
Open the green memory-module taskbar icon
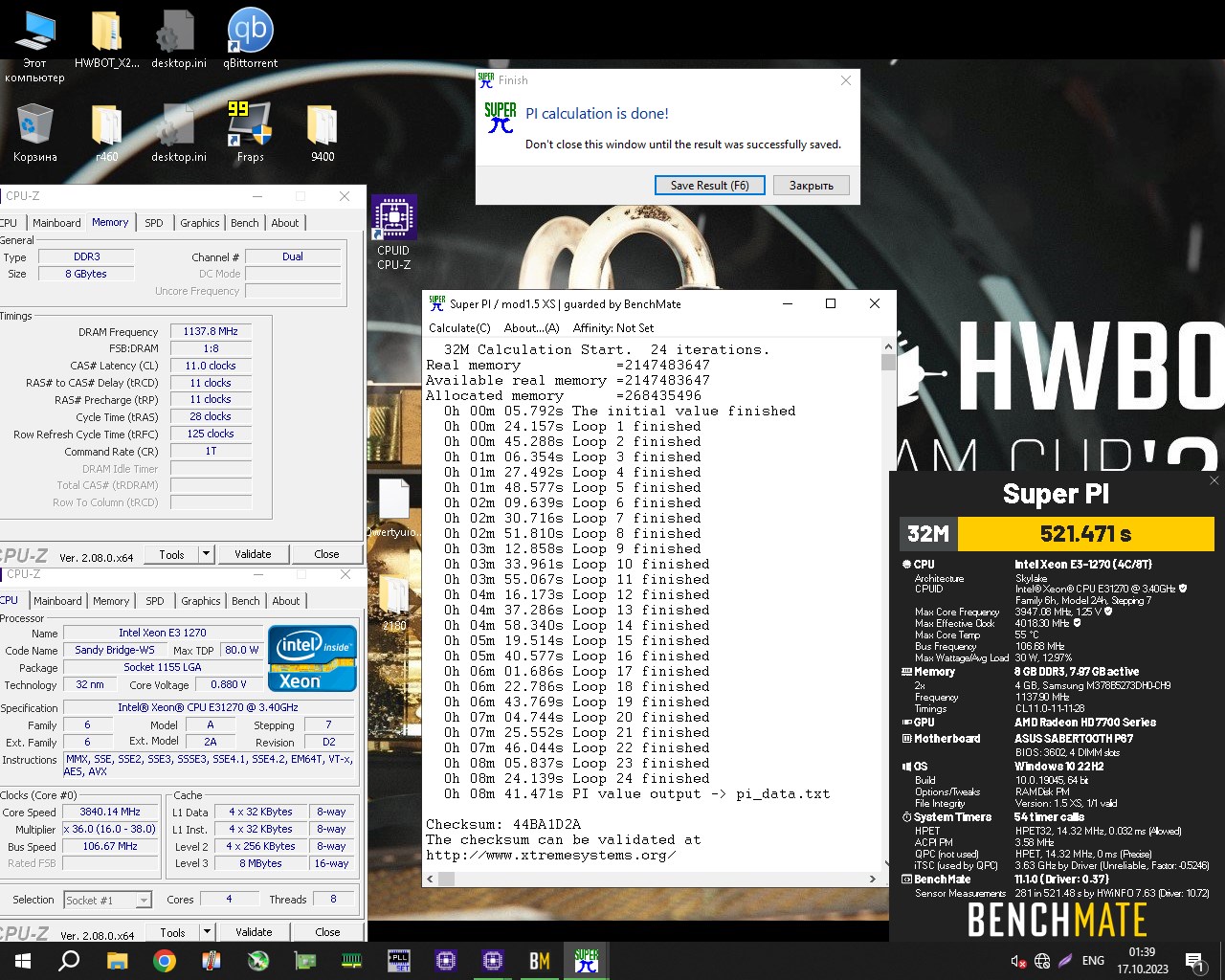pos(351,961)
